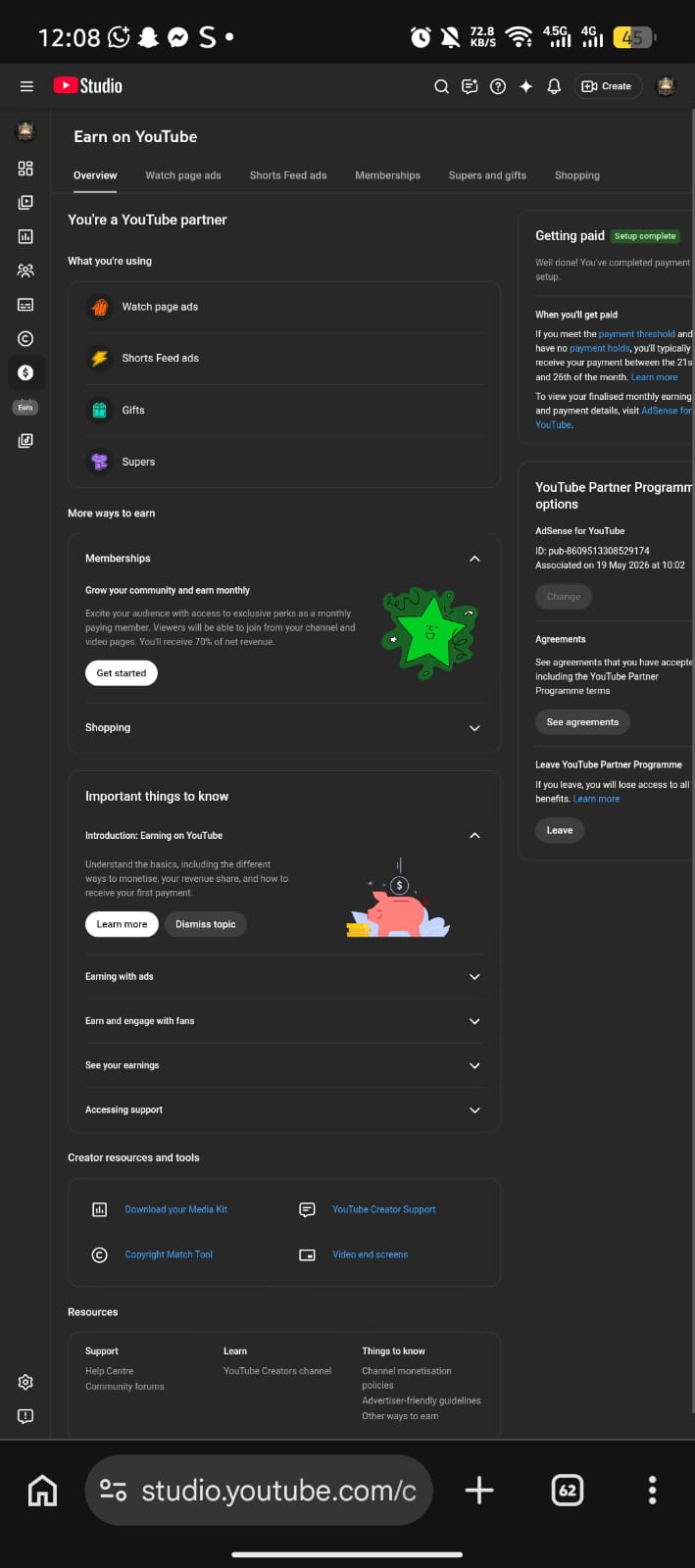Open the help question mark icon
This screenshot has width=695, height=1568.
(x=498, y=86)
